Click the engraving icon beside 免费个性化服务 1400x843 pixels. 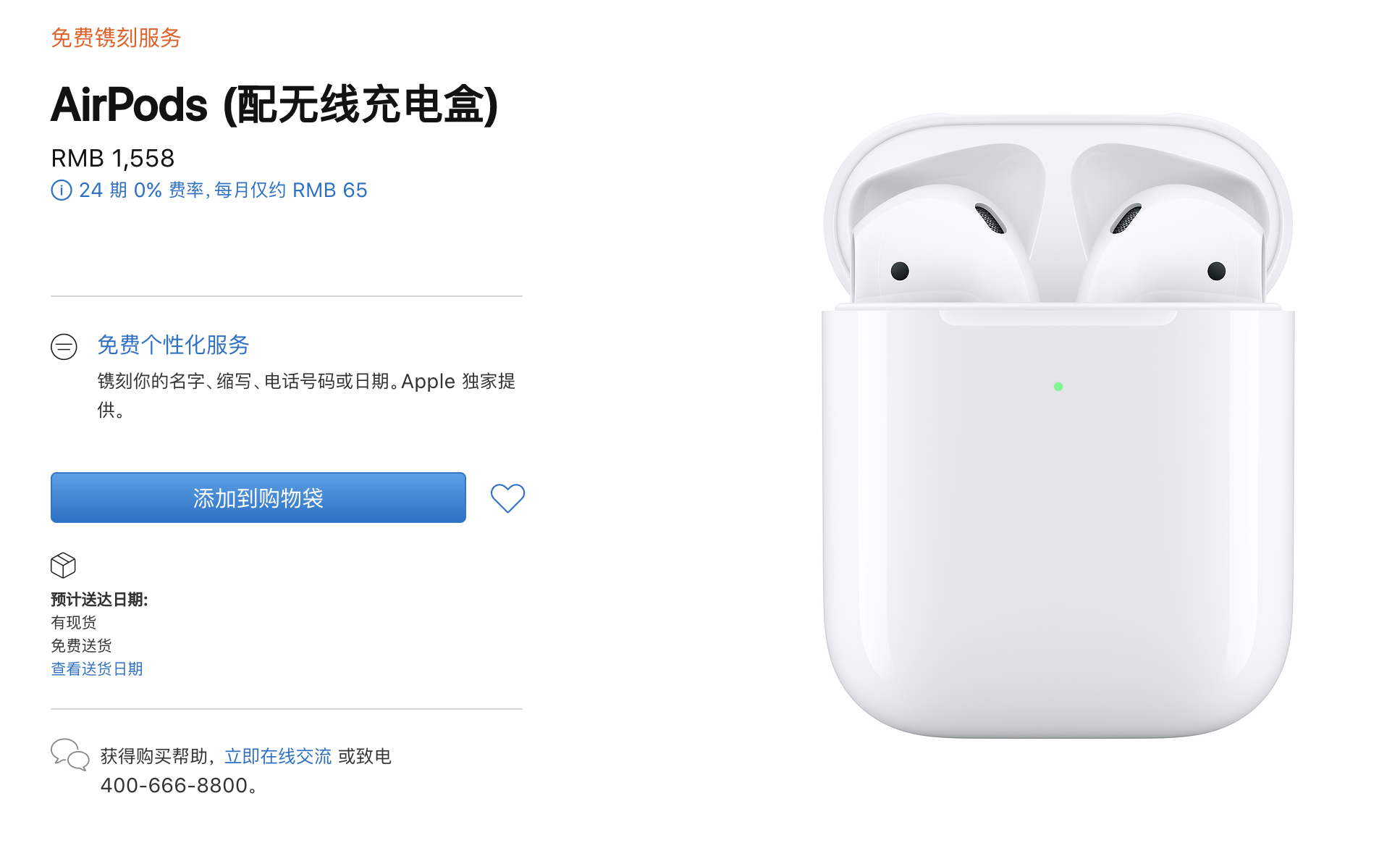(x=64, y=347)
